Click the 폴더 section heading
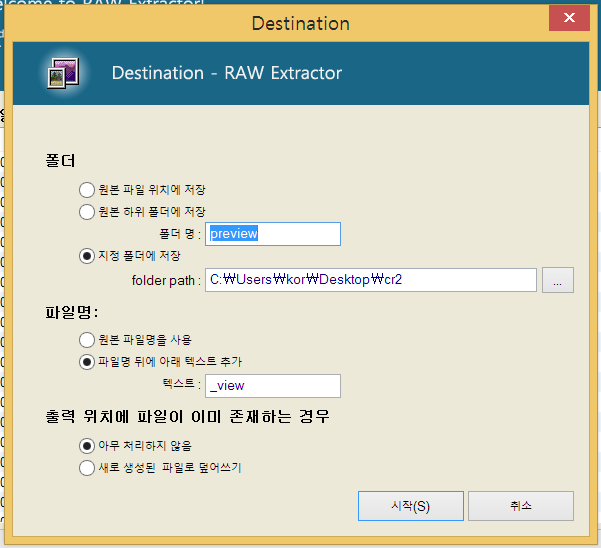This screenshot has width=601, height=548. click(x=61, y=160)
